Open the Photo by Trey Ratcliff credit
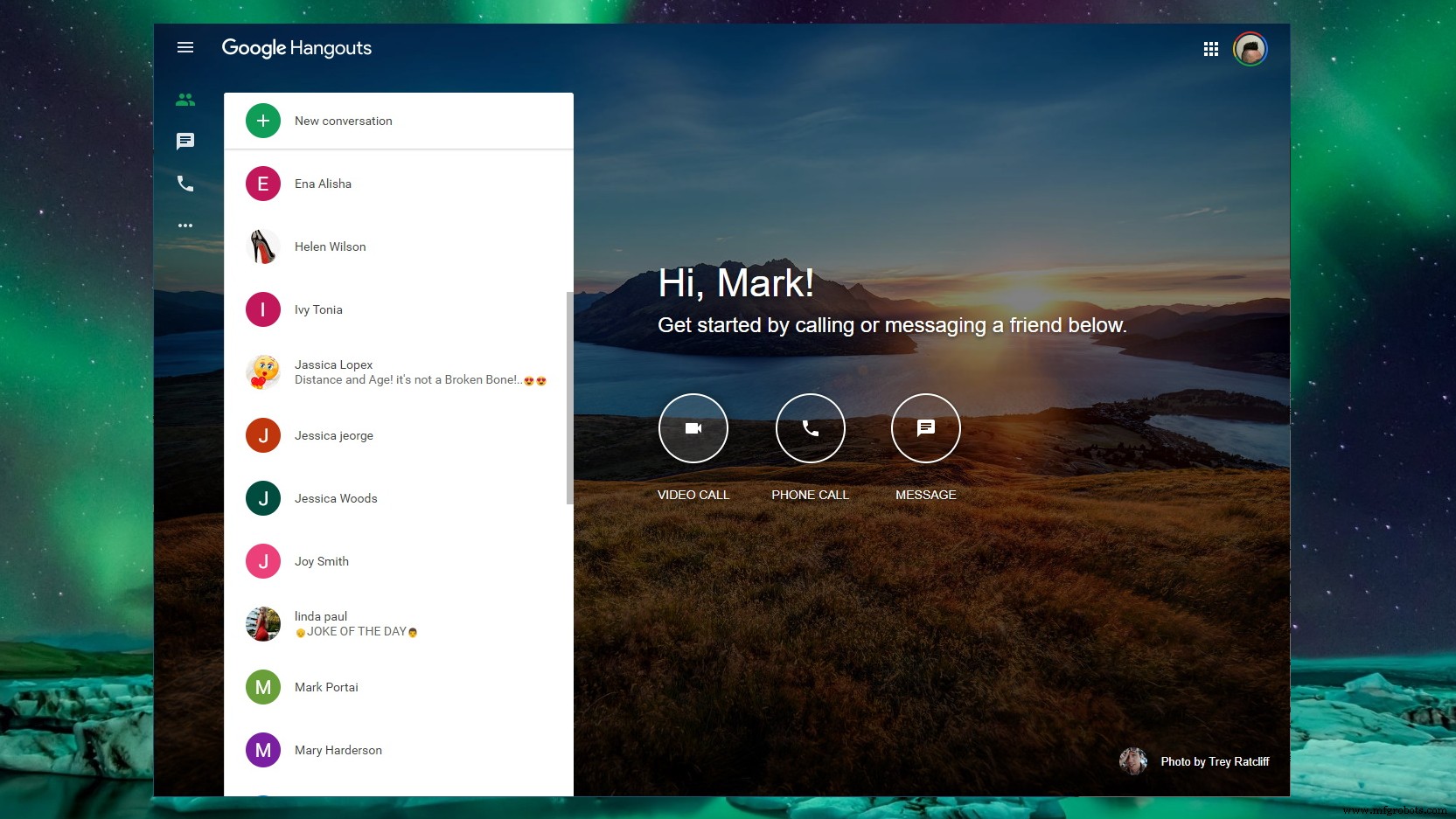The image size is (1456, 819). (x=1214, y=761)
